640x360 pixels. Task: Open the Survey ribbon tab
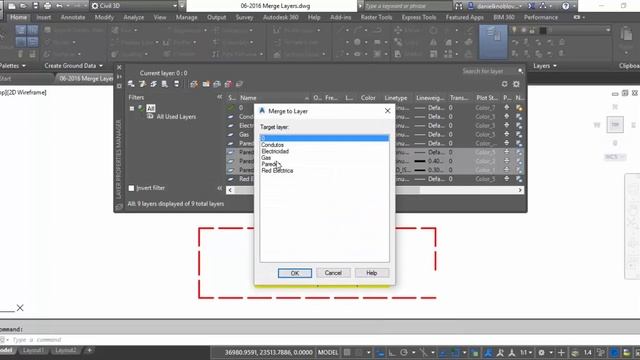coord(244,18)
